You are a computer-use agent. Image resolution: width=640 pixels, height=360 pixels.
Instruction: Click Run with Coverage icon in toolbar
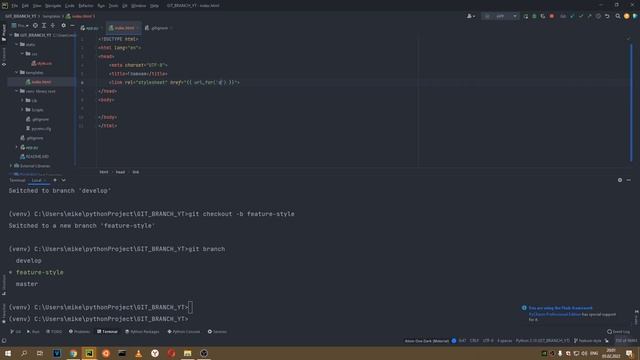point(543,16)
